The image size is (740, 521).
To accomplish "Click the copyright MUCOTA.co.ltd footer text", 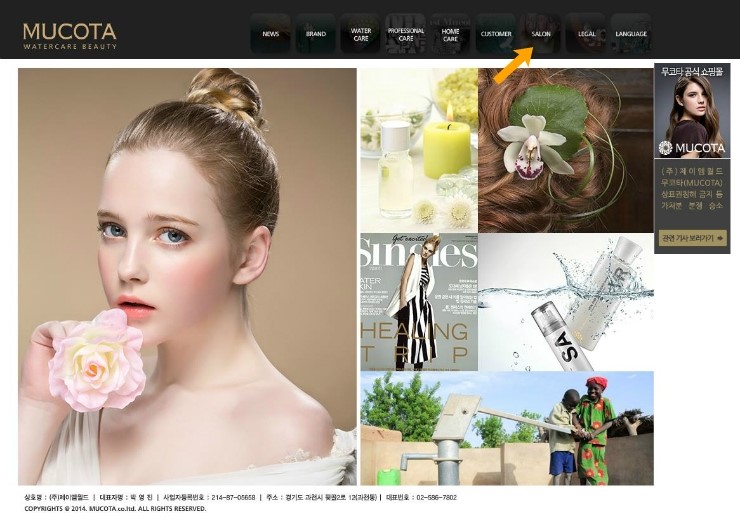I will [x=115, y=509].
